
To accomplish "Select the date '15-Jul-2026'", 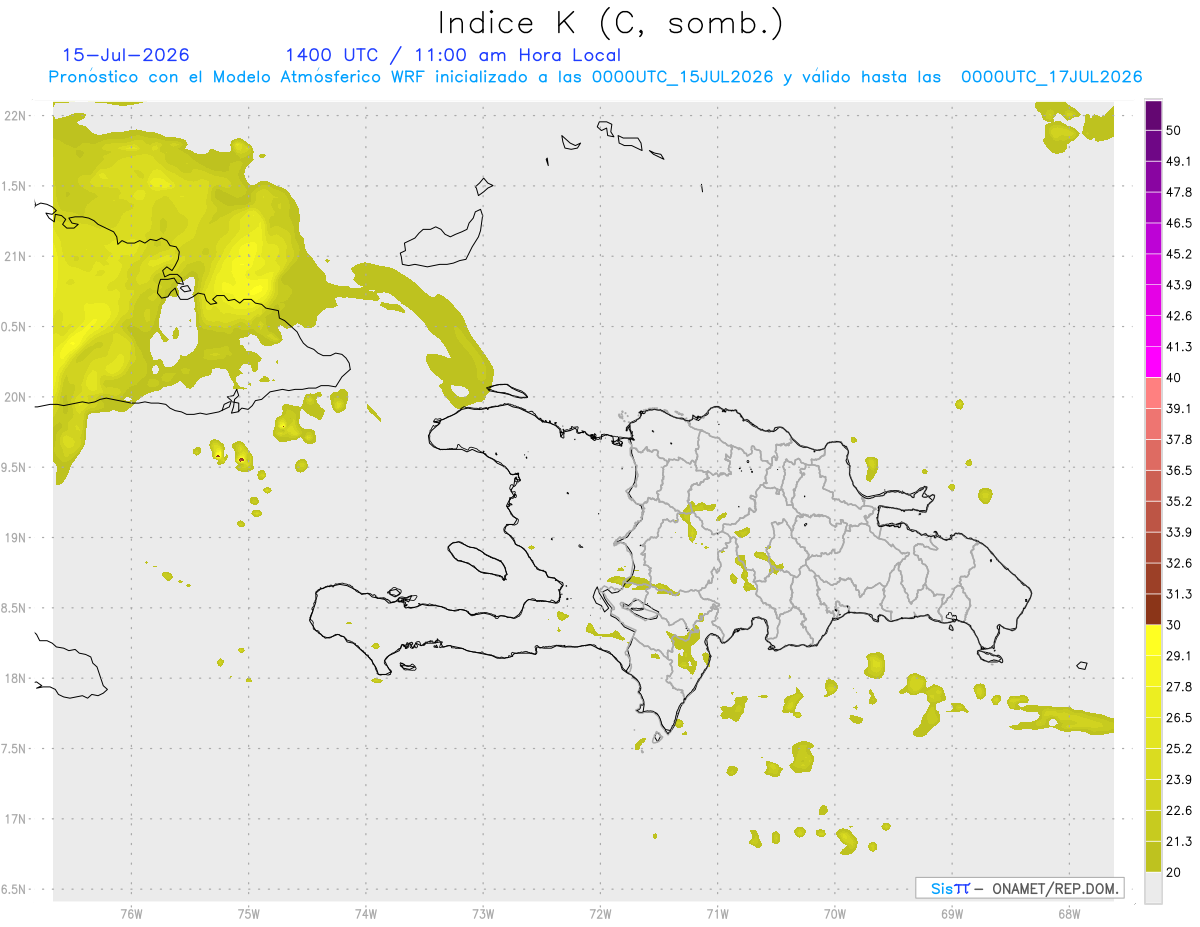I will pyautogui.click(x=126, y=55).
